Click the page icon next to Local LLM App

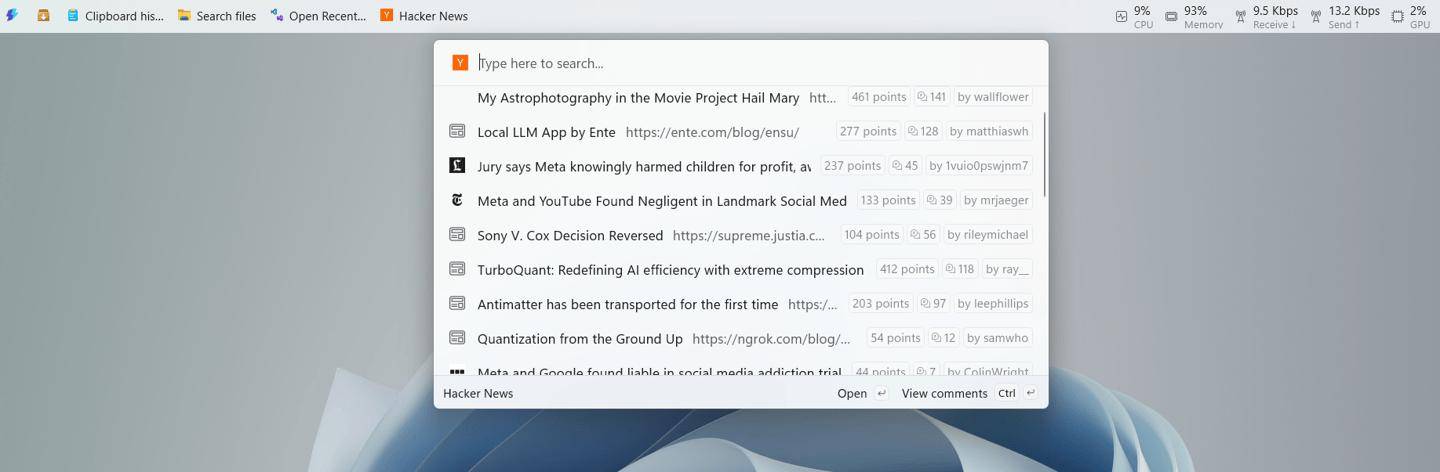click(x=457, y=131)
